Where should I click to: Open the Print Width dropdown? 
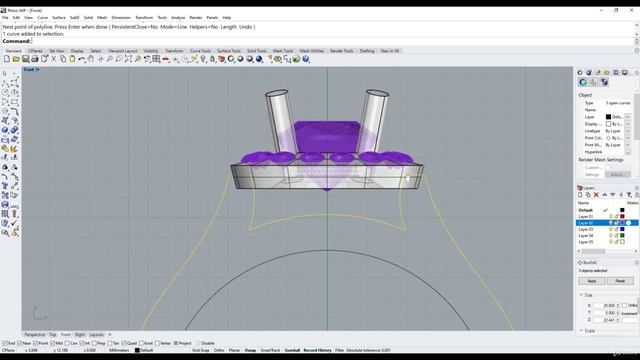[x=628, y=145]
